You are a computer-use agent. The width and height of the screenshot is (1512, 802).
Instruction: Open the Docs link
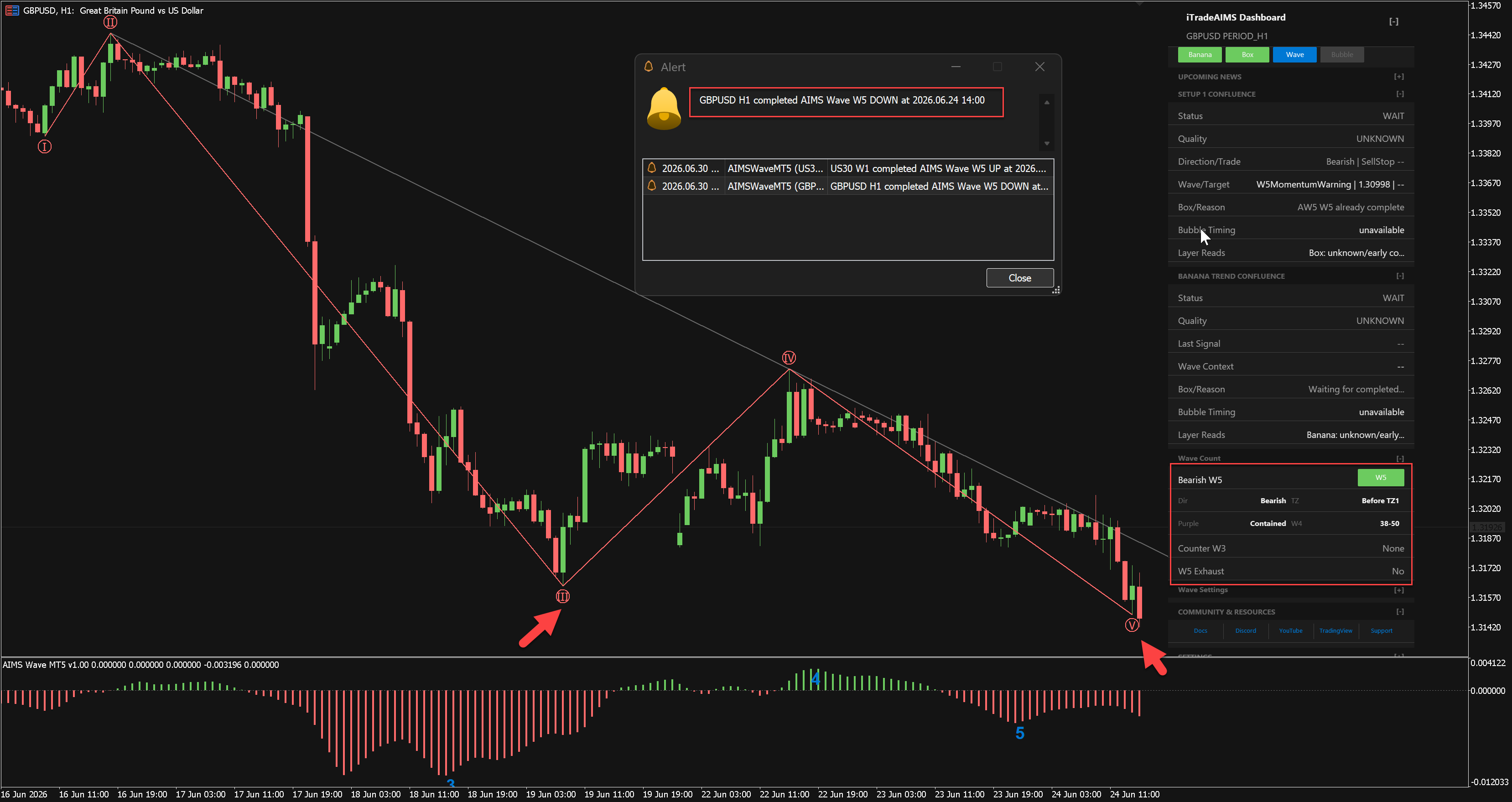[1200, 630]
